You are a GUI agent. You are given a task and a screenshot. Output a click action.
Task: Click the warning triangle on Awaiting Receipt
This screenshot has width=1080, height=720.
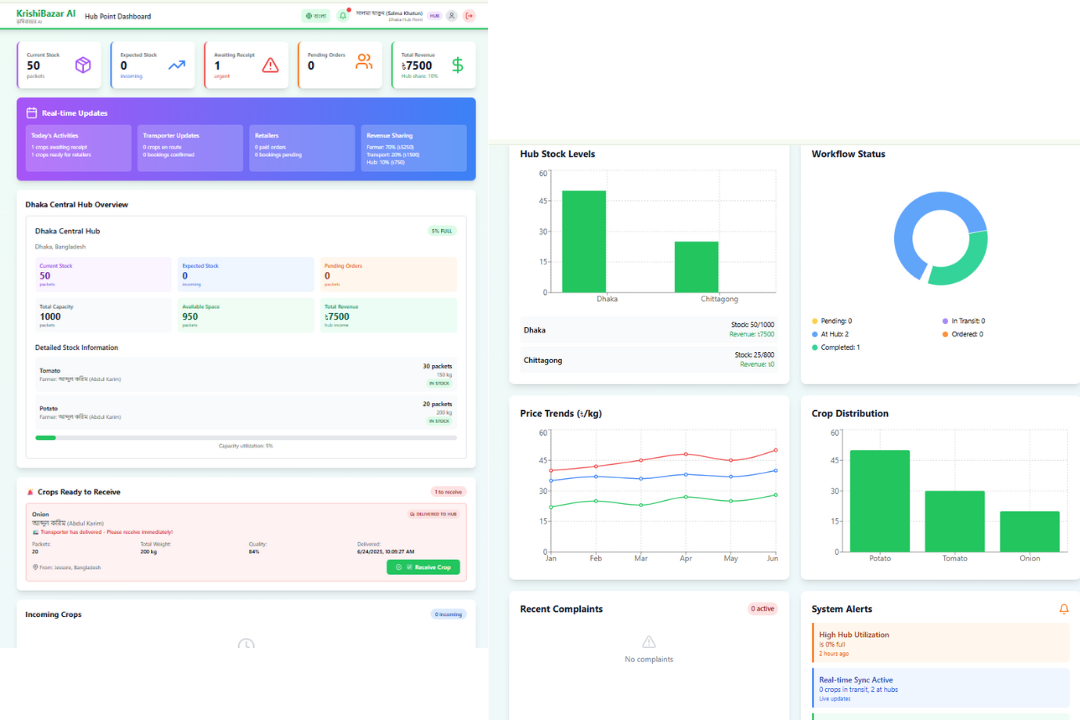tap(270, 65)
